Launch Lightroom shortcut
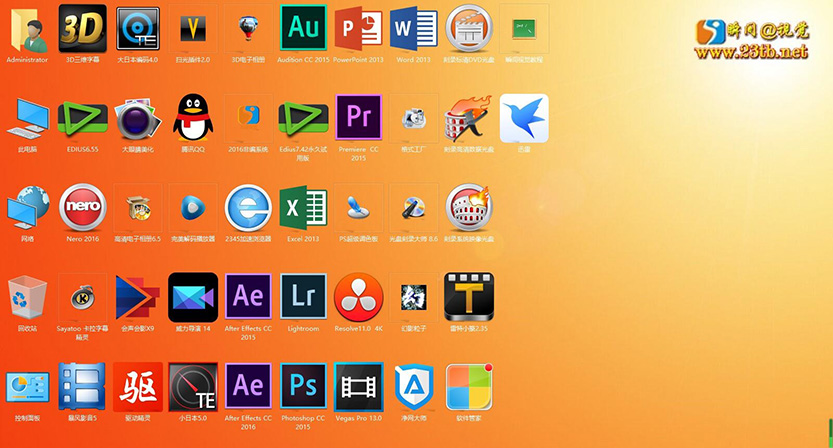The height and width of the screenshot is (448, 833). tap(303, 297)
